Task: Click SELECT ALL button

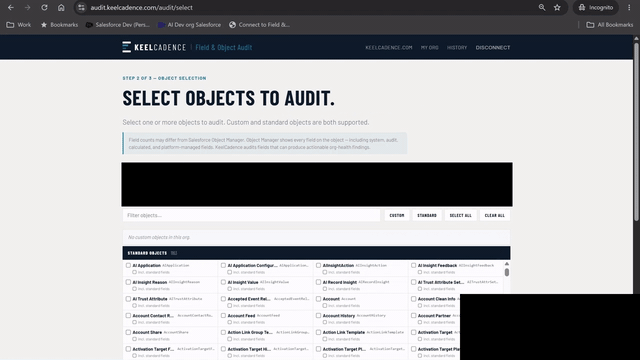Action: [460, 215]
